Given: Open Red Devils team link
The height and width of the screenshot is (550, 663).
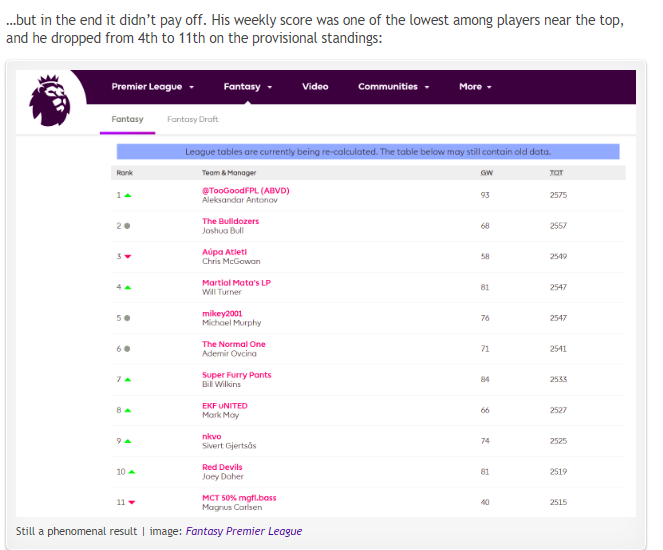Looking at the screenshot, I should click(x=222, y=467).
